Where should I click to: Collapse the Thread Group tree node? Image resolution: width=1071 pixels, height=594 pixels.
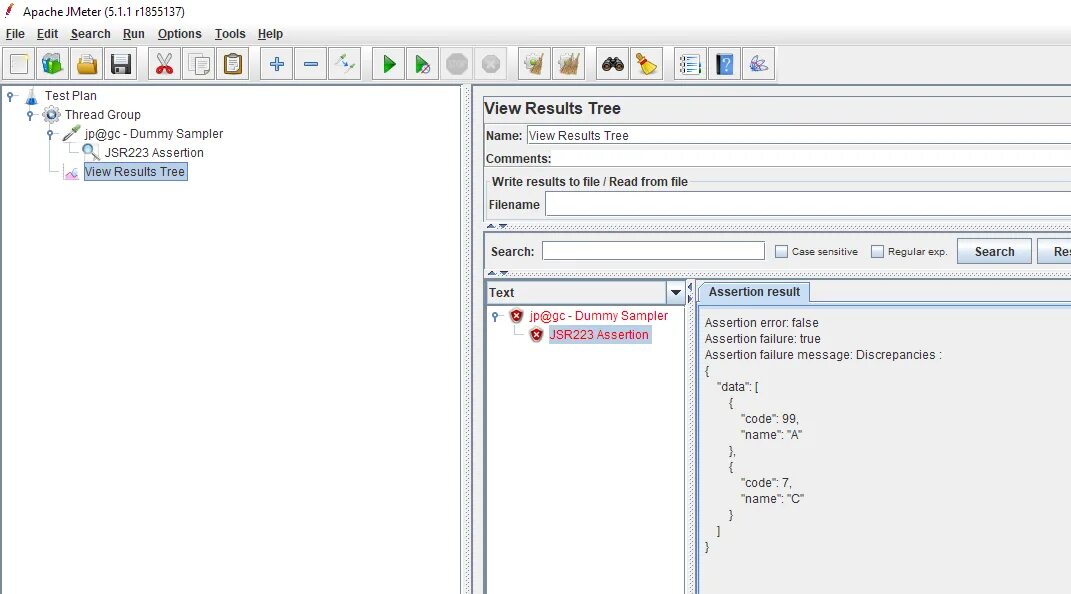click(x=30, y=115)
